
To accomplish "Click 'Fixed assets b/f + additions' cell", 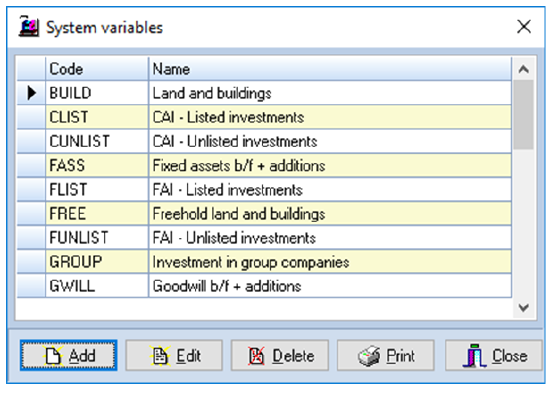I will pyautogui.click(x=330, y=166).
